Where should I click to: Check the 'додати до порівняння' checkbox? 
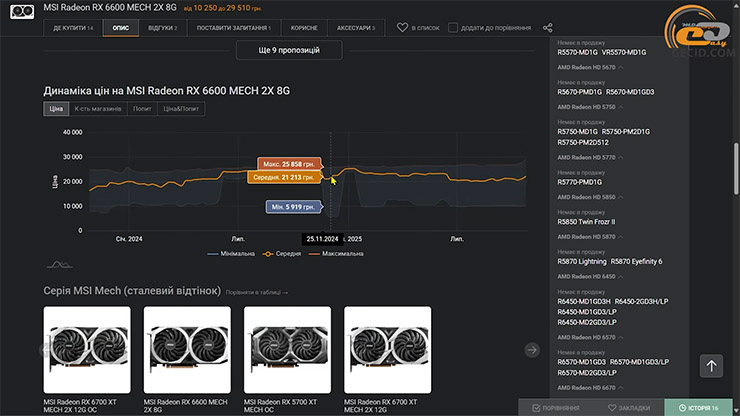click(x=454, y=28)
